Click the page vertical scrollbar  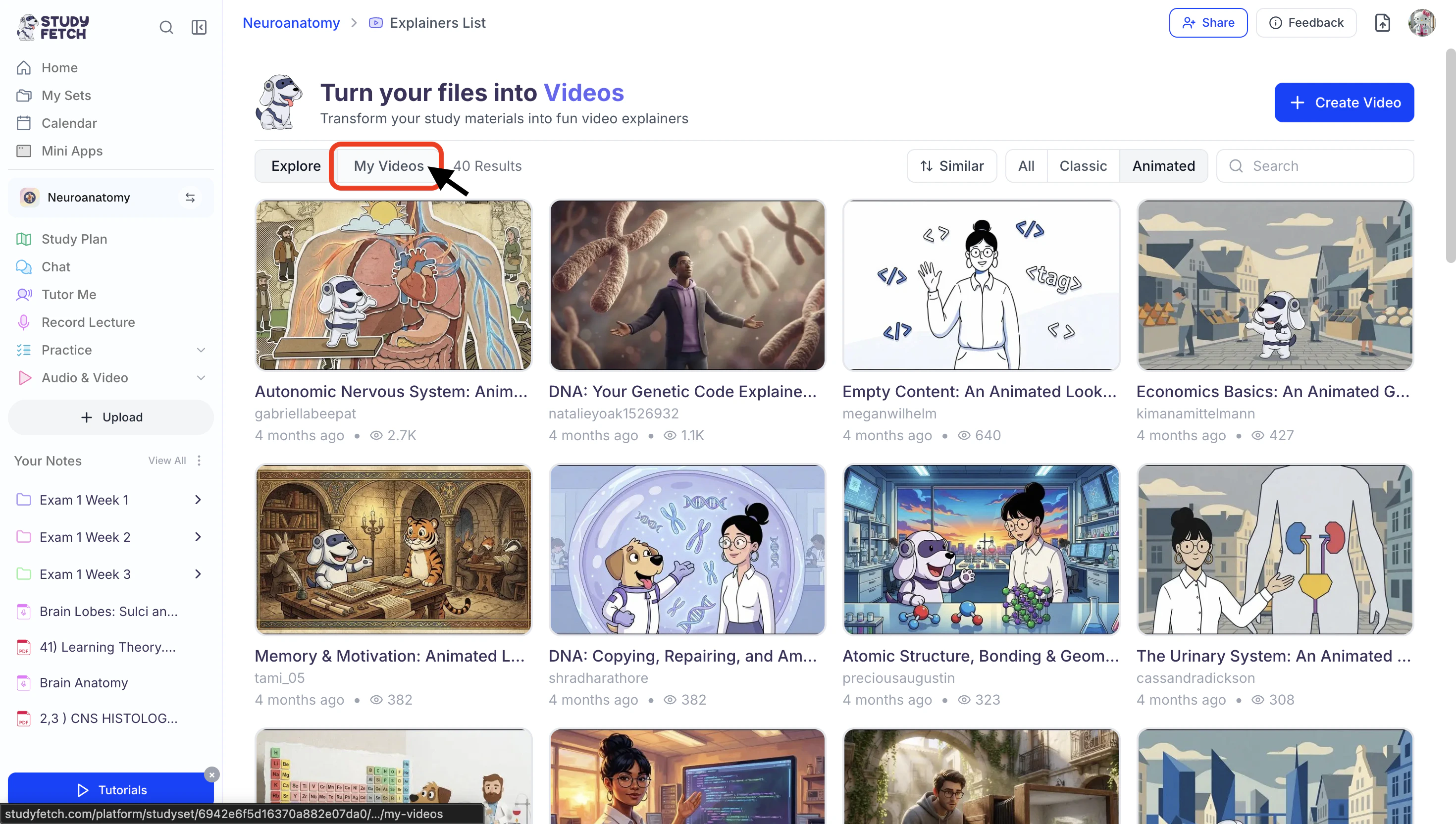[1451, 155]
